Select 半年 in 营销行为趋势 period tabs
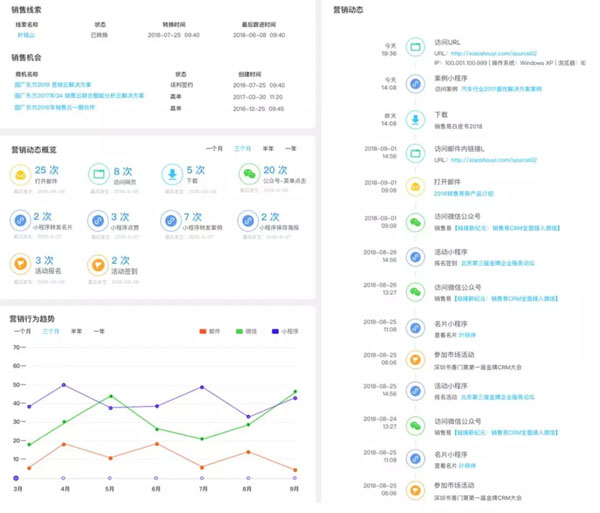 point(77,330)
